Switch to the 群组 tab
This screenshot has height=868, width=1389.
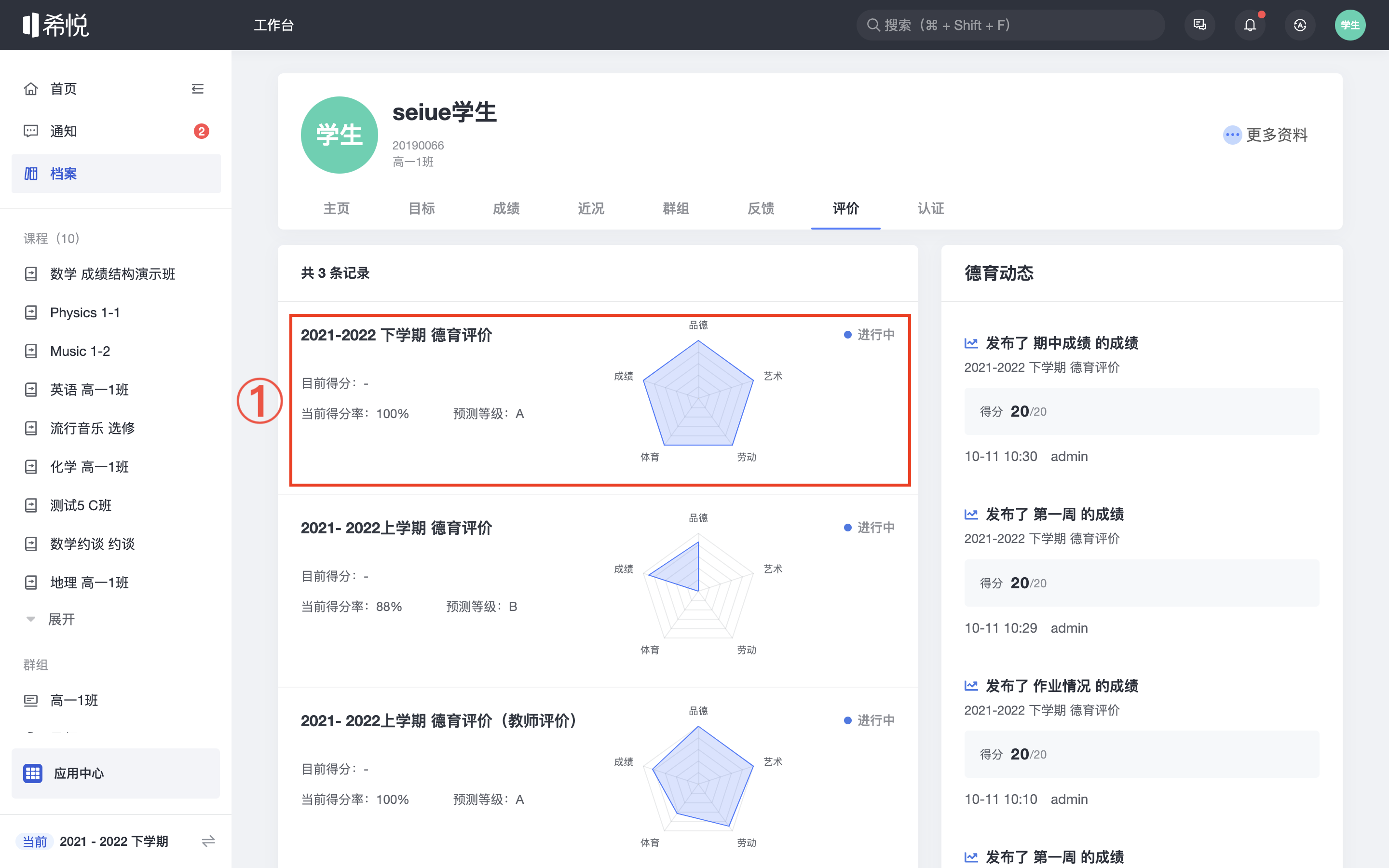[x=676, y=208]
